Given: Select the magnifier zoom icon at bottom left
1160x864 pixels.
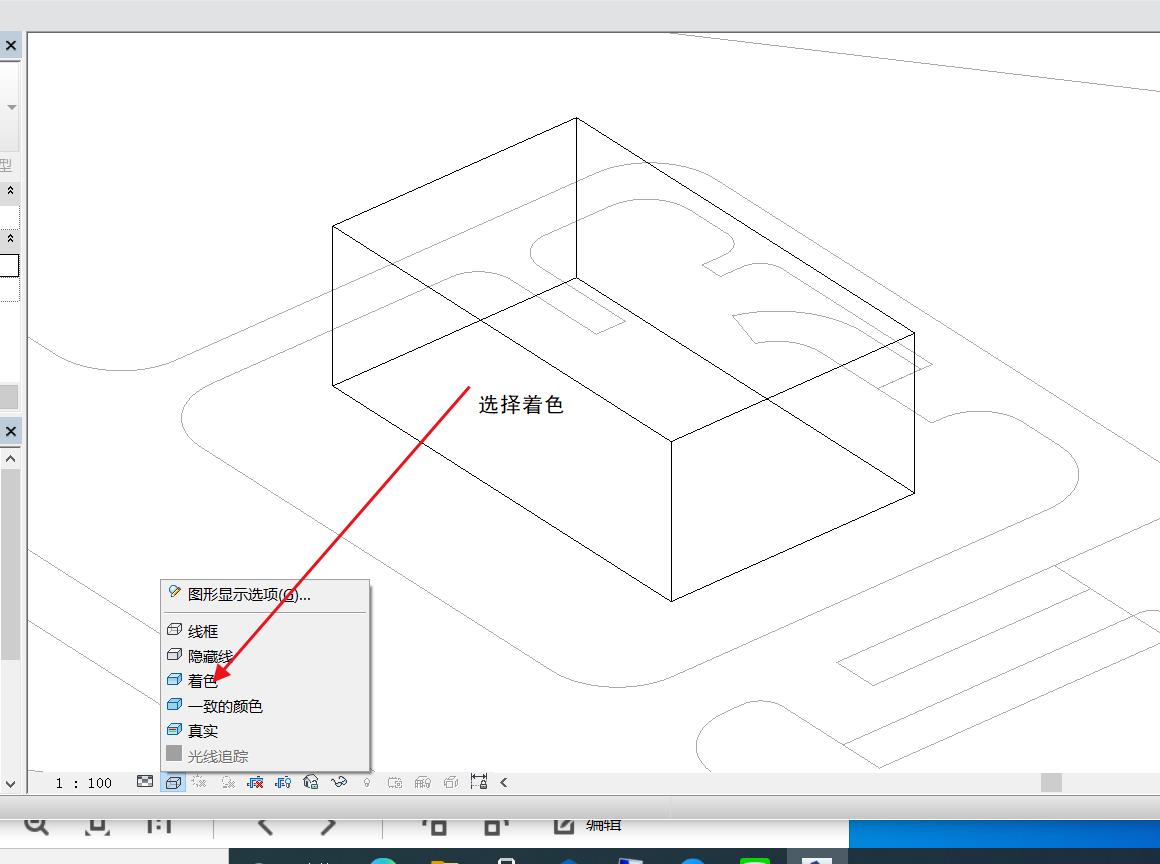Looking at the screenshot, I should (36, 826).
